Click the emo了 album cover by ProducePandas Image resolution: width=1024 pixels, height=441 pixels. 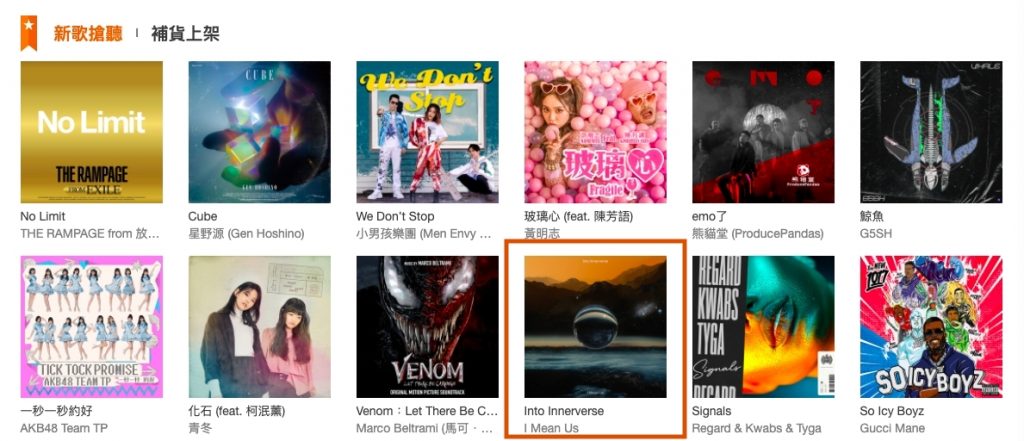[x=763, y=132]
